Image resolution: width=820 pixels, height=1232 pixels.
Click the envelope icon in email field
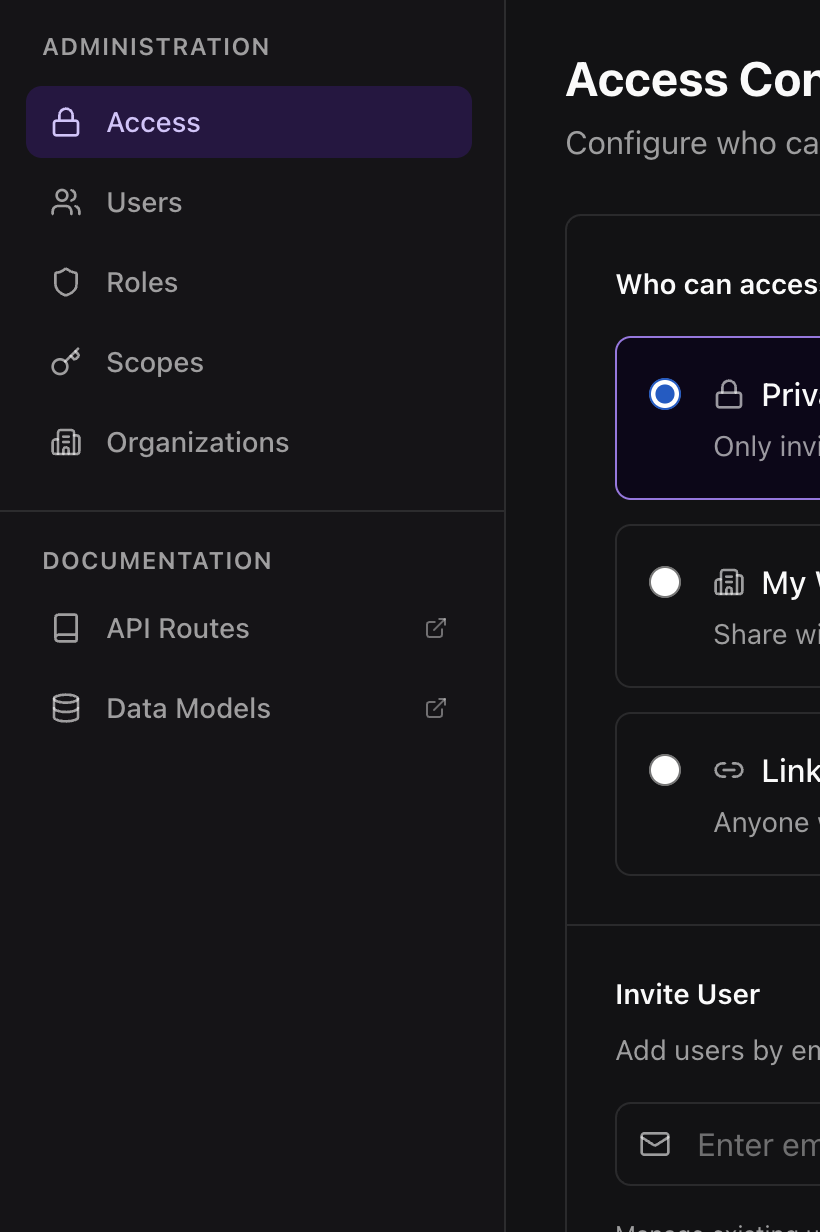(655, 1144)
